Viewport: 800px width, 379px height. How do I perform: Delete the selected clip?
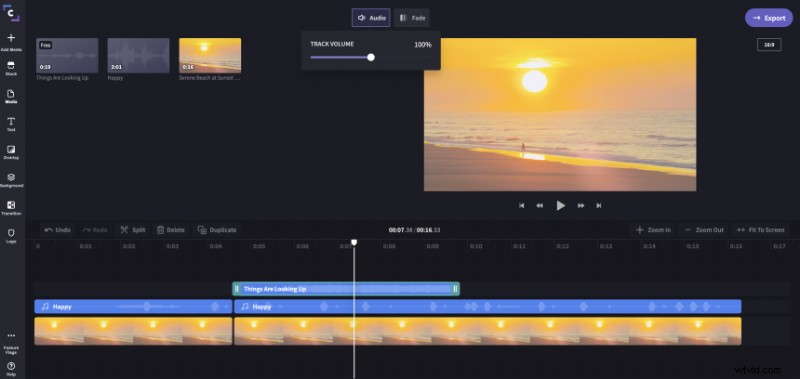[x=170, y=230]
